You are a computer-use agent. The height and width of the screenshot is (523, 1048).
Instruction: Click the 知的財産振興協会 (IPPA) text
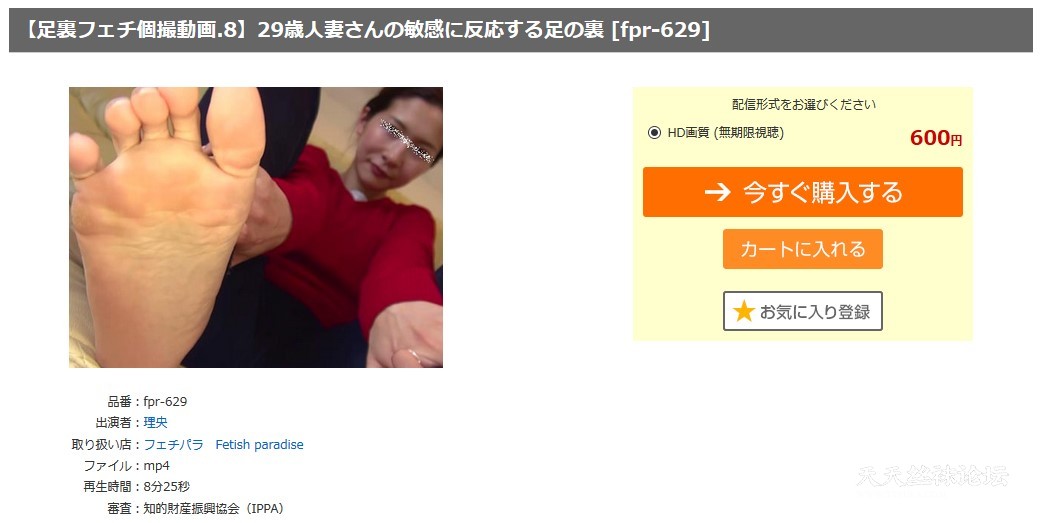(214, 508)
